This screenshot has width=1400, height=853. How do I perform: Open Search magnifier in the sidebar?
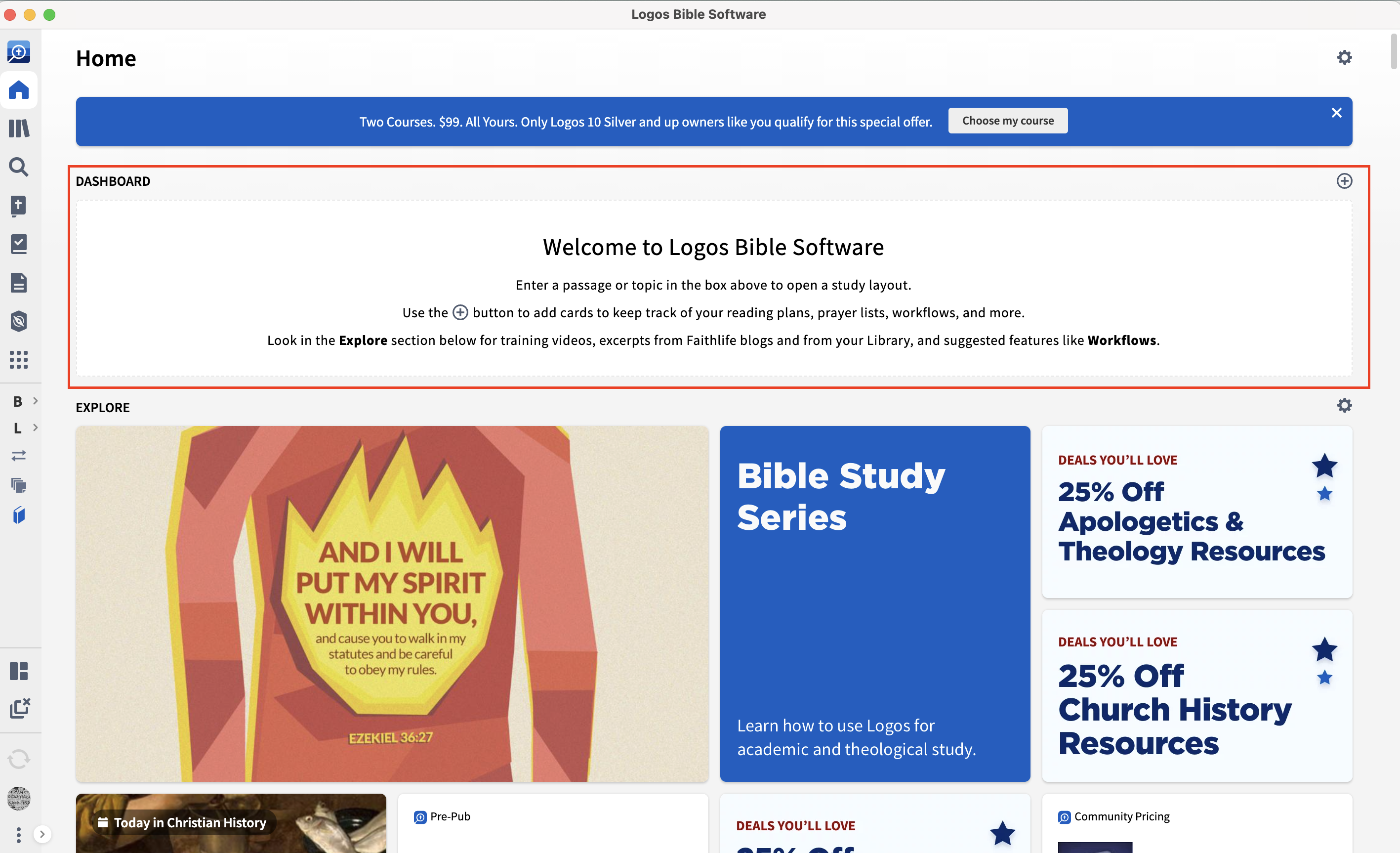pyautogui.click(x=19, y=167)
